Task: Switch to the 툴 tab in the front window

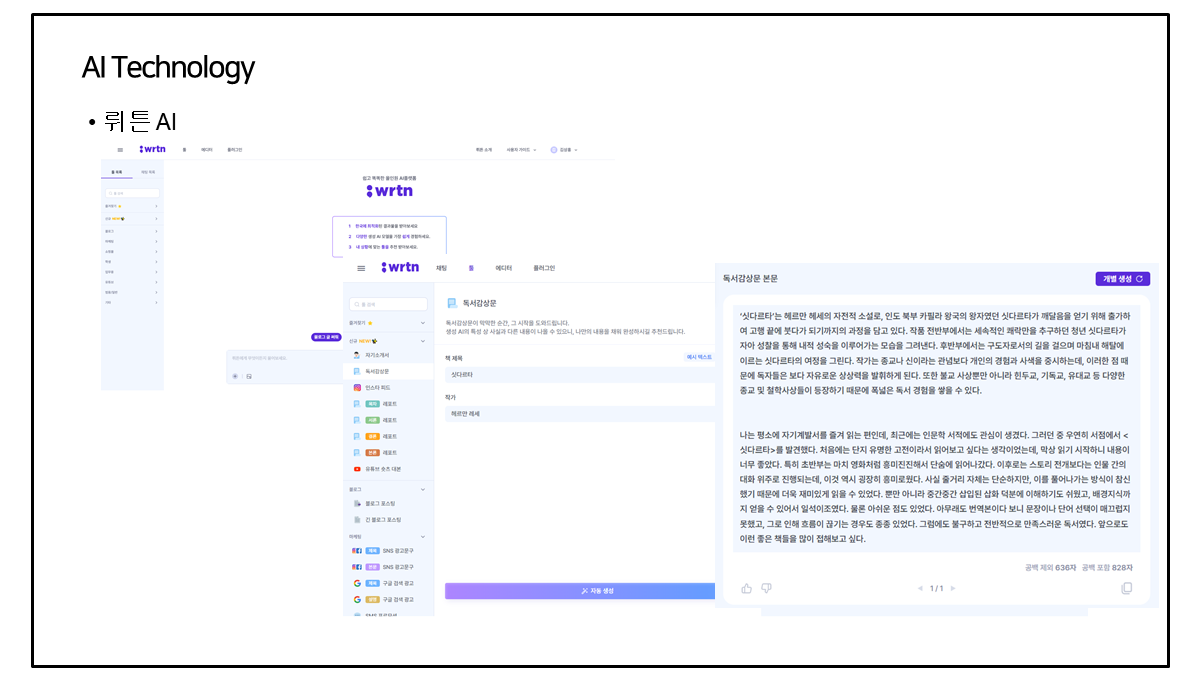Action: click(x=470, y=268)
